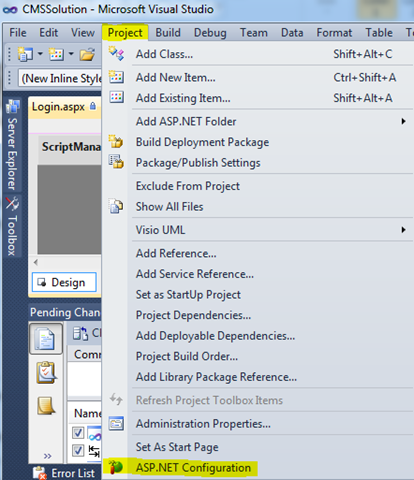This screenshot has width=414, height=480.
Task: Choose Show All Files
Action: click(257, 207)
